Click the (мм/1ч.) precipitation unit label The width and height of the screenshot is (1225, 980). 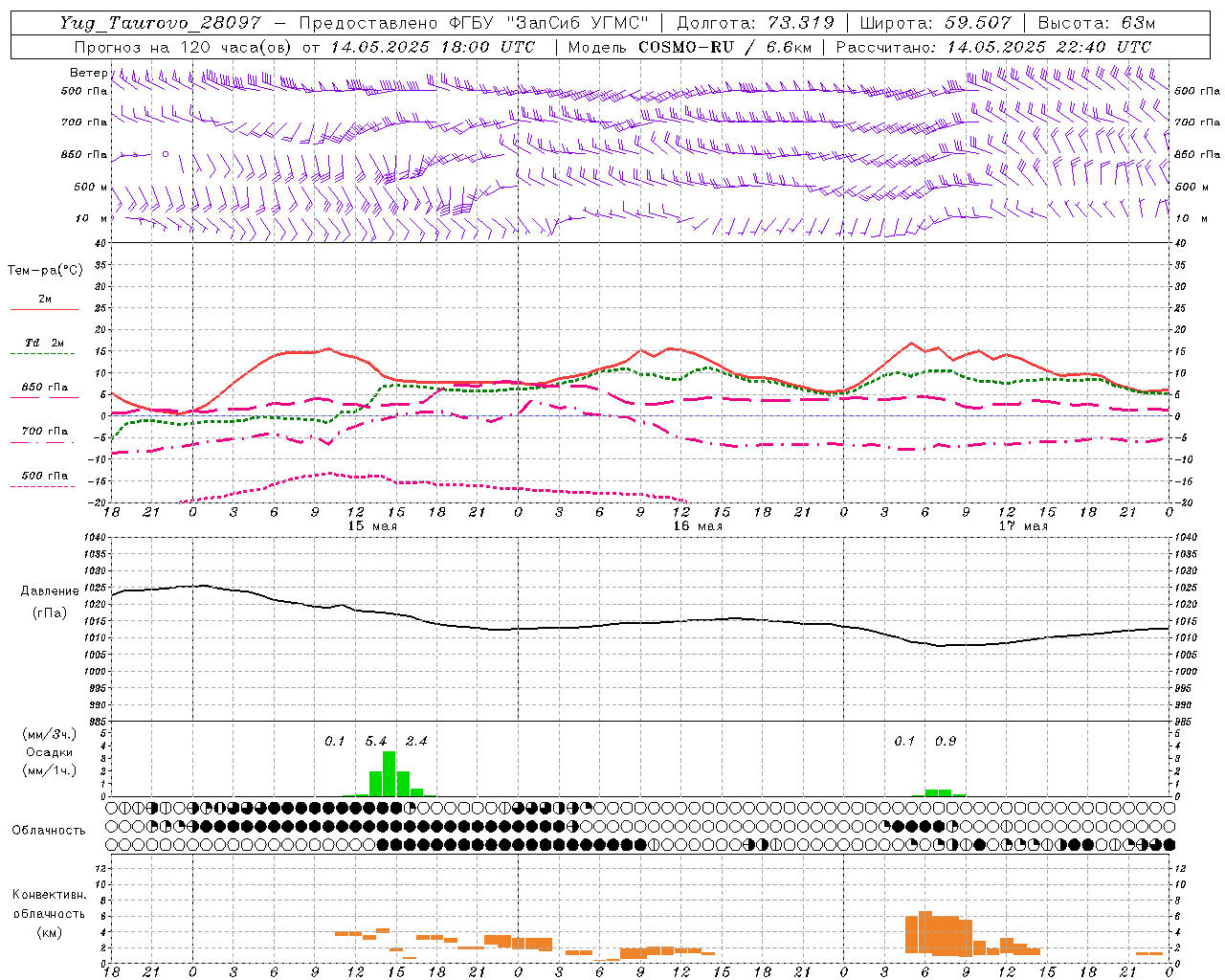[50, 769]
